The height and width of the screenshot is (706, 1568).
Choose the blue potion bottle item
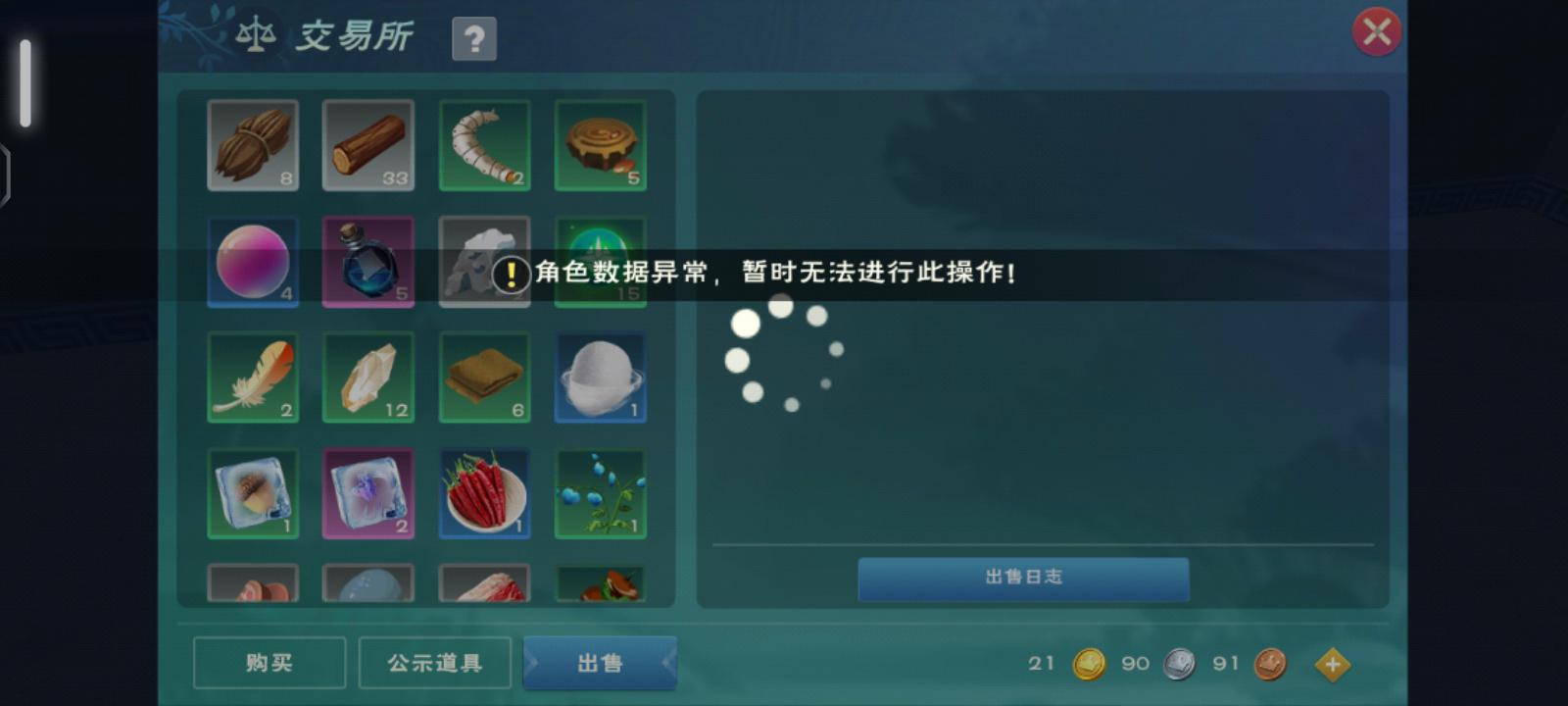368,262
